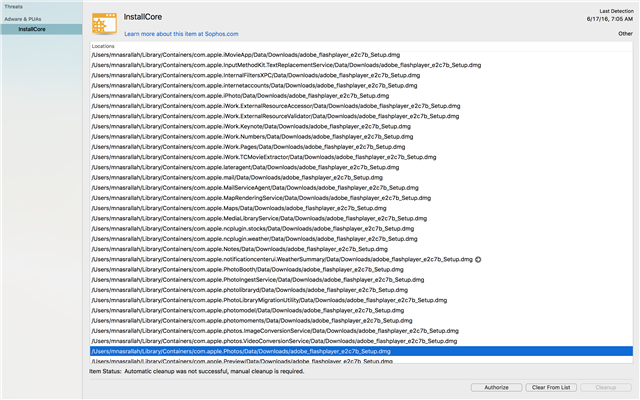Select the com.apple.Notes path row
Image resolution: width=640 pixels, height=400 pixels.
361,249
